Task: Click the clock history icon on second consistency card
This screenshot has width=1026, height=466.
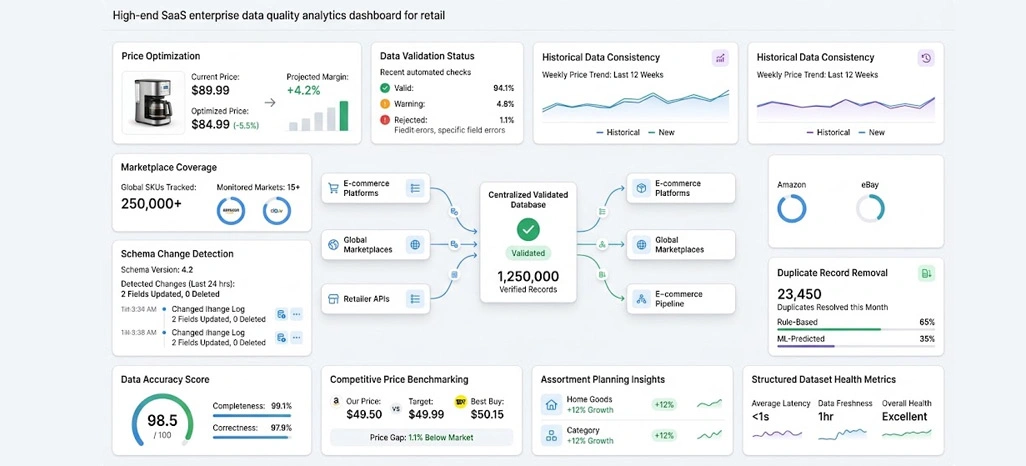Action: [926, 58]
